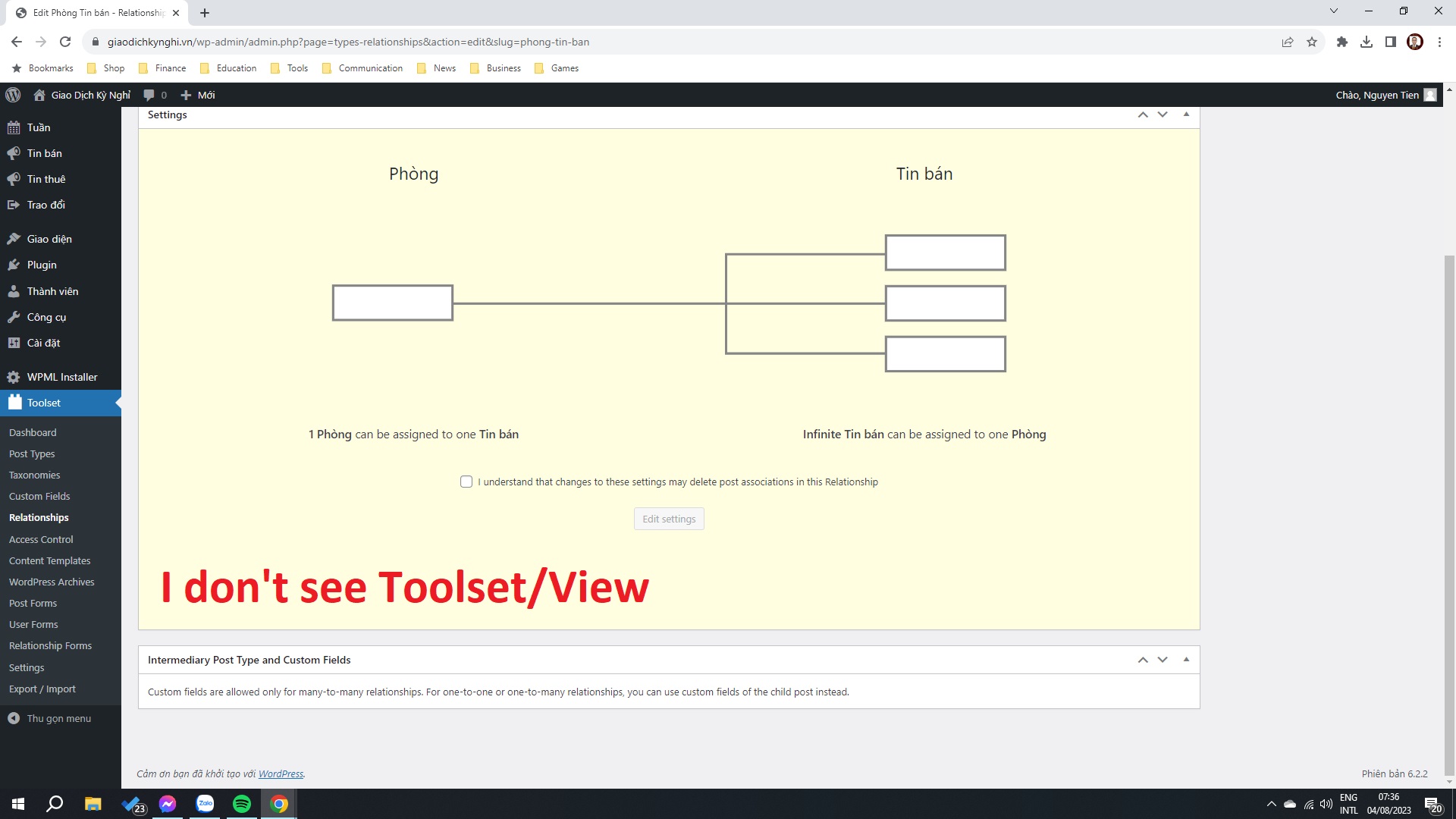Open Spotify from the taskbar
1456x819 pixels.
[242, 804]
